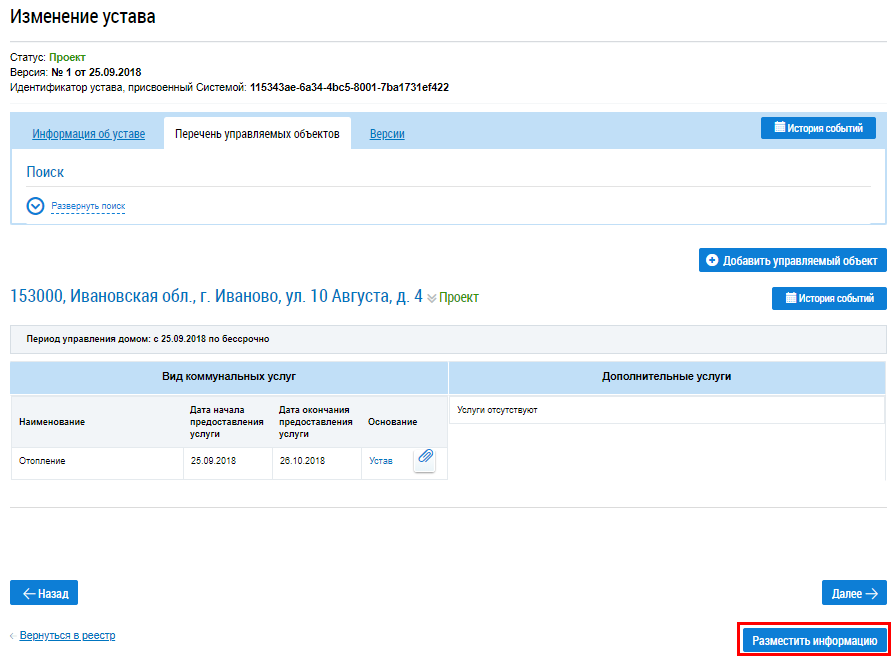
Task: Open the Устав basis link
Action: 381,461
